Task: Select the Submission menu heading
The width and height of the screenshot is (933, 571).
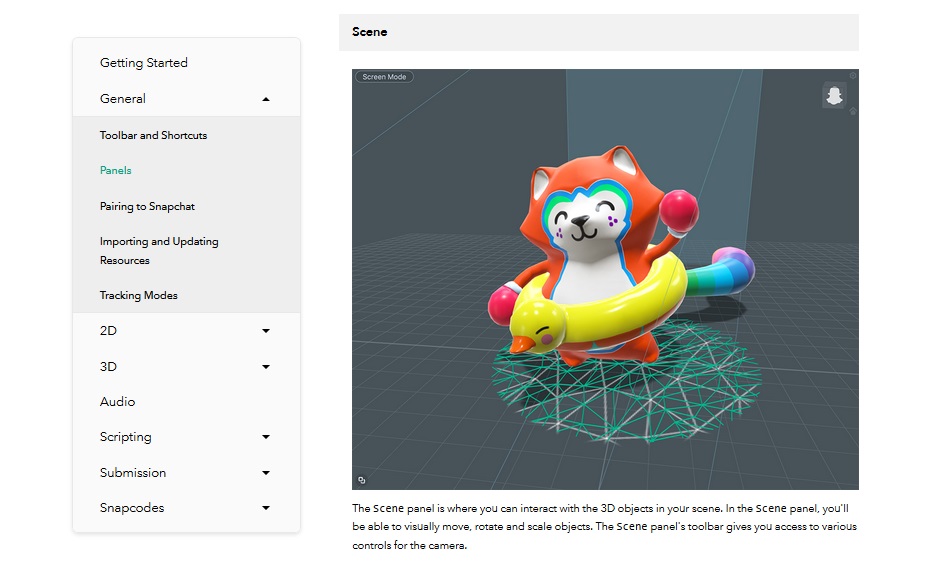Action: tap(133, 473)
